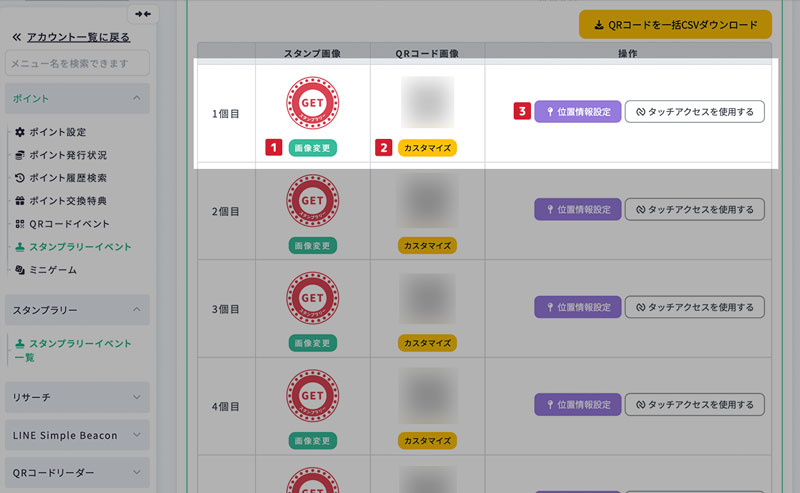Open ポイント交換特典 in the sidebar
This screenshot has height=493, width=800.
tap(67, 201)
